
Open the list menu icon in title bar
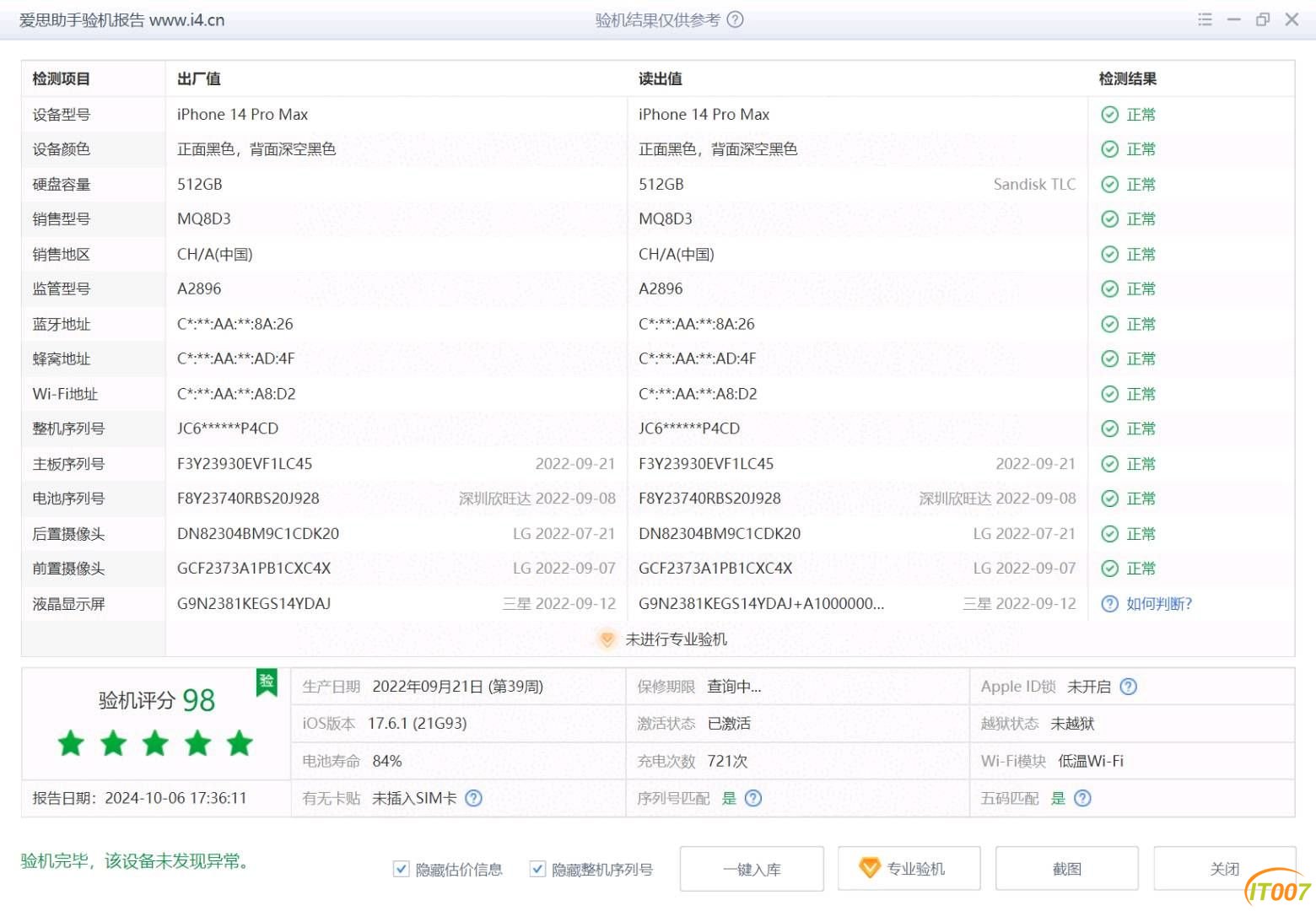(1205, 19)
